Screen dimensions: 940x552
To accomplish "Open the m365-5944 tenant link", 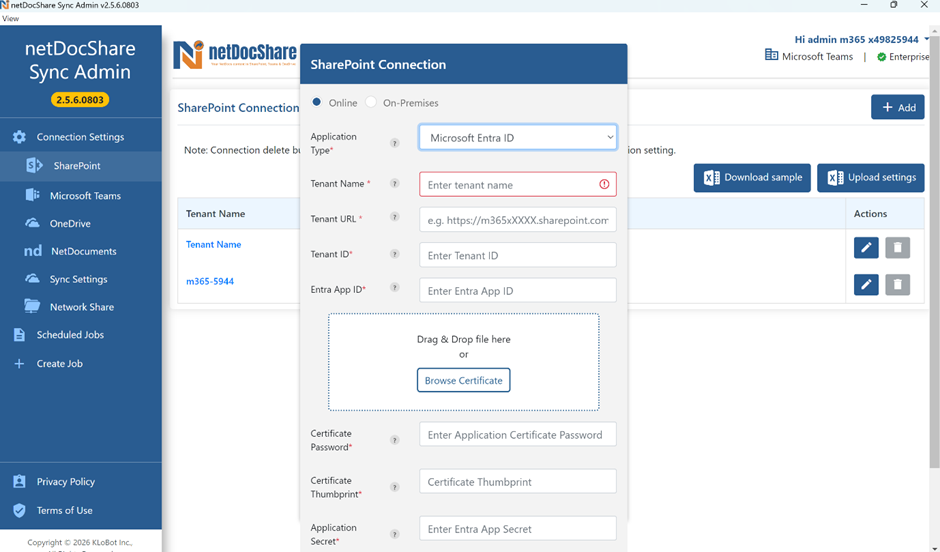I will click(210, 281).
